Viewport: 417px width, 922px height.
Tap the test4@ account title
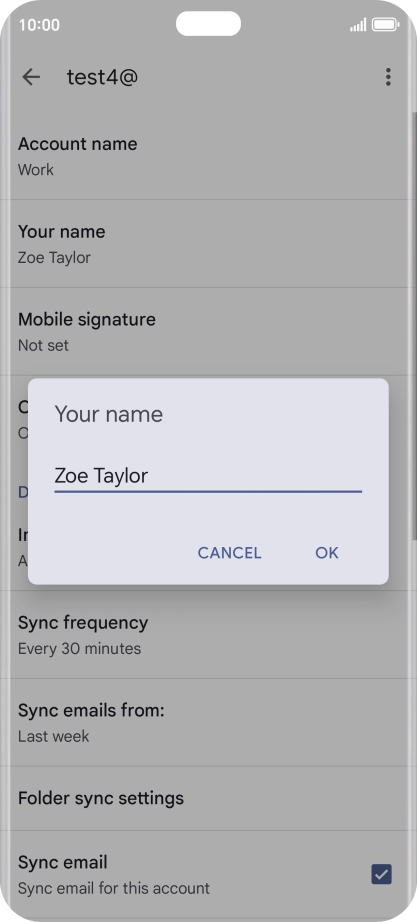click(x=102, y=77)
